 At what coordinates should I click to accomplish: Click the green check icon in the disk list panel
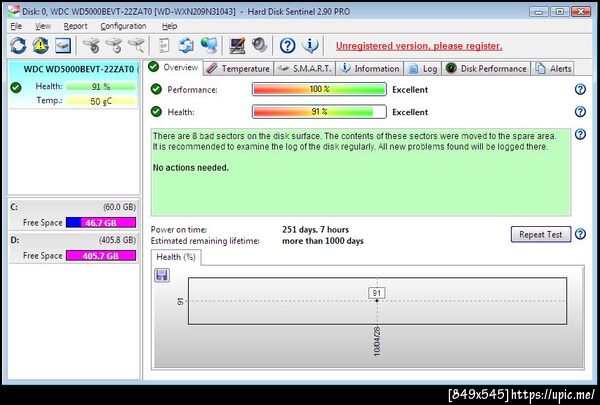(16, 88)
